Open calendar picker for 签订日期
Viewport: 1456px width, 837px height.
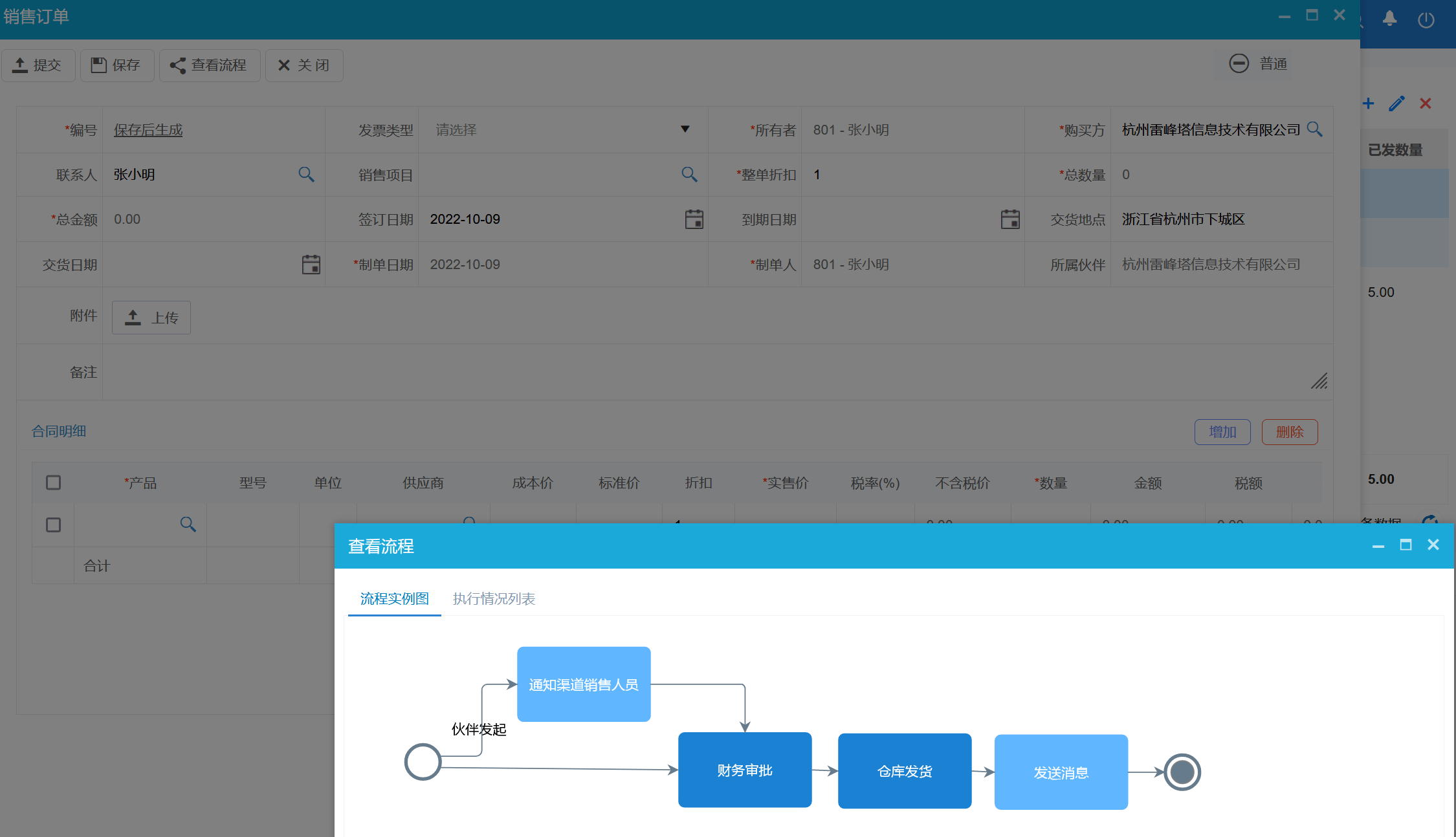(694, 219)
